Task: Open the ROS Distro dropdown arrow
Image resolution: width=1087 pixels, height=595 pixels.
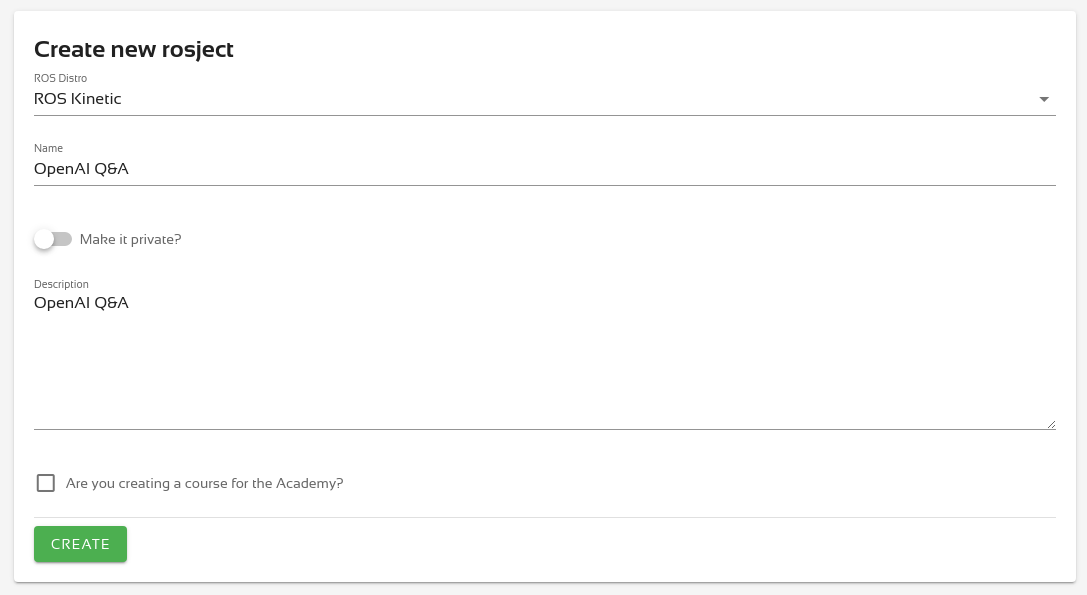Action: click(1043, 99)
